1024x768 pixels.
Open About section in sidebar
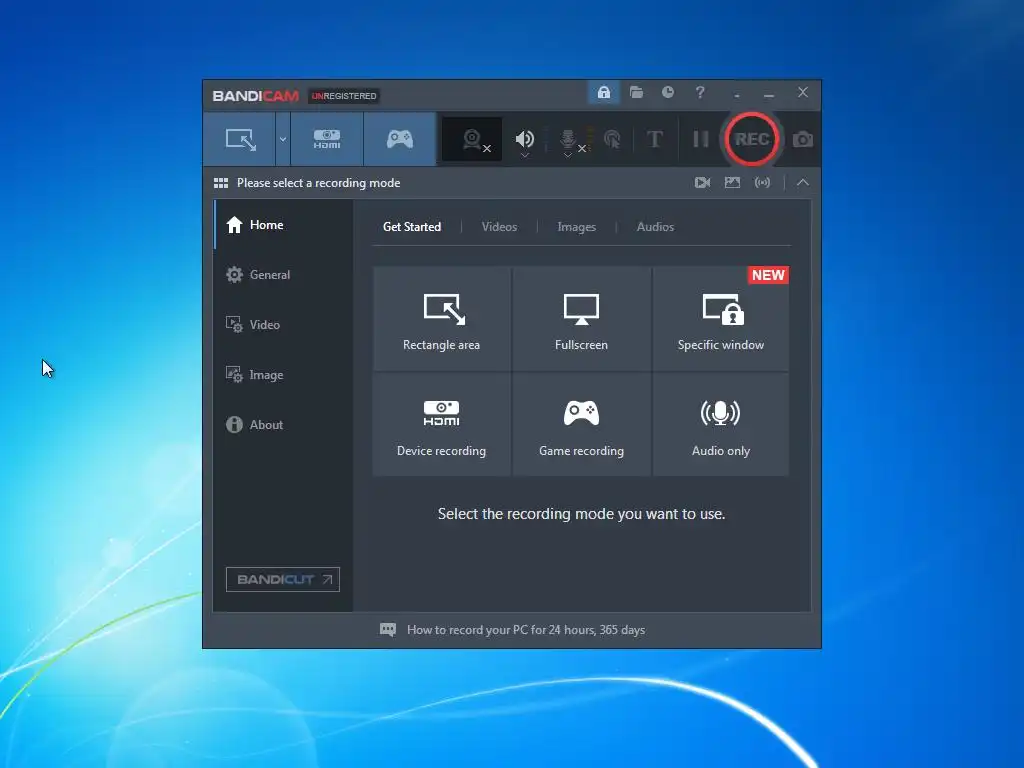point(283,424)
